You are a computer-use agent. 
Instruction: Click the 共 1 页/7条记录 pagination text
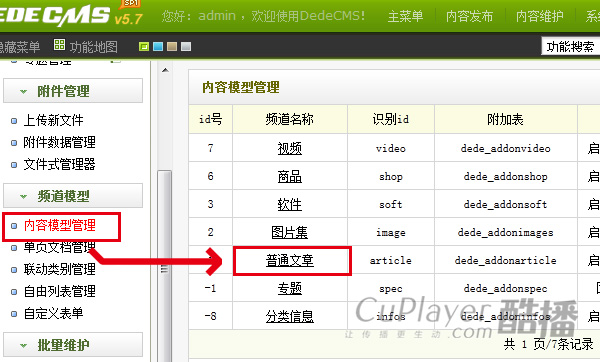[x=548, y=344]
